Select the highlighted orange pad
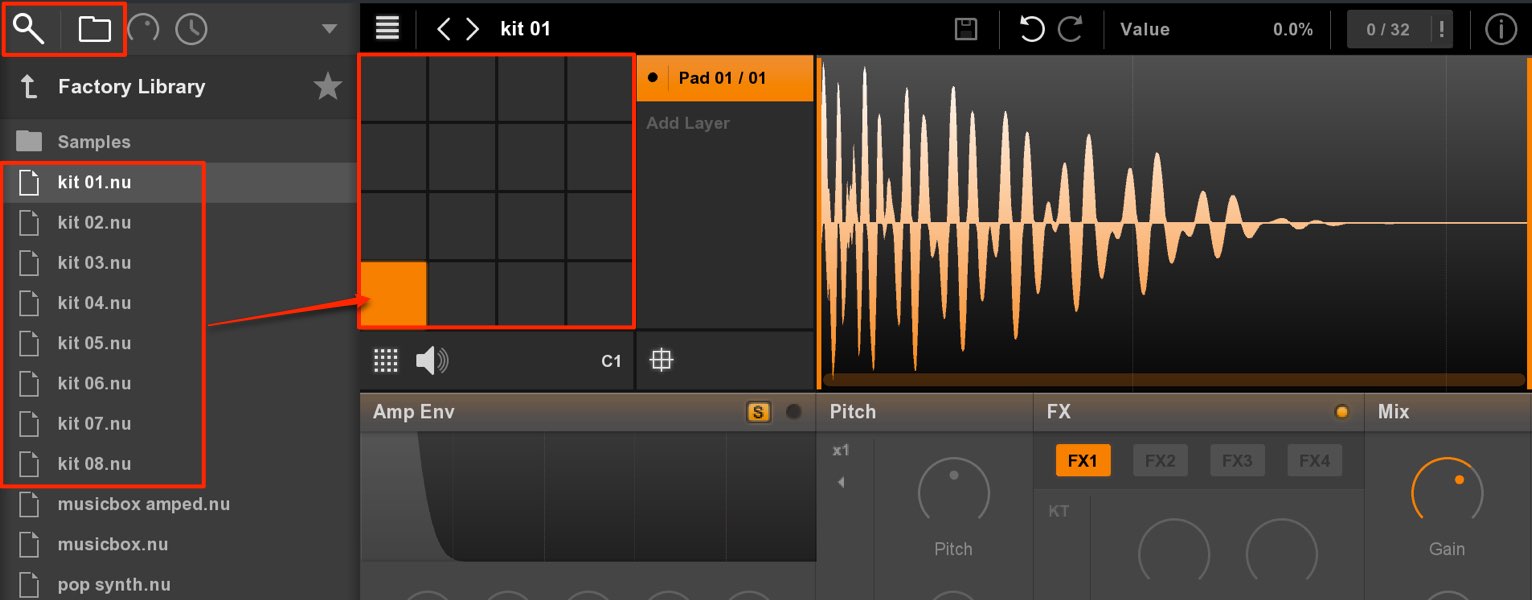The width and height of the screenshot is (1532, 600). click(x=393, y=294)
